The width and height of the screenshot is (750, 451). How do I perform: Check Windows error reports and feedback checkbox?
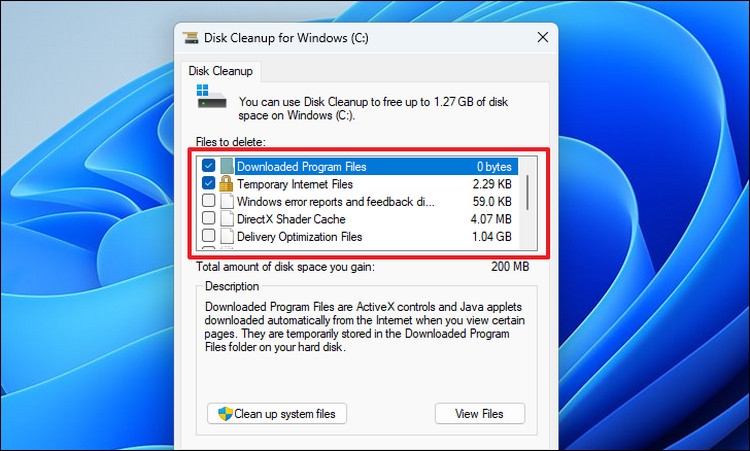tap(208, 200)
